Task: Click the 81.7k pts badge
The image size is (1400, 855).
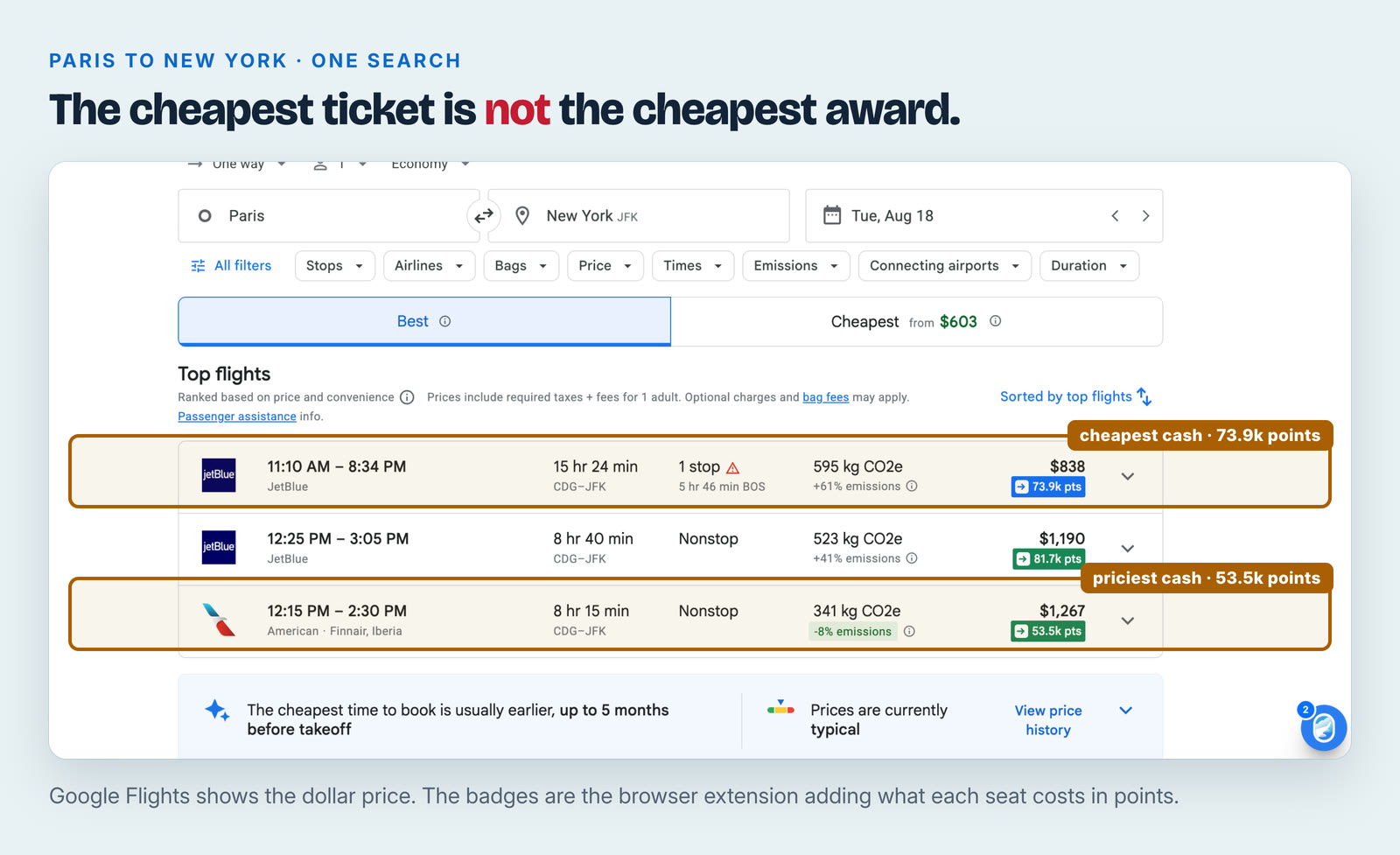Action: point(1049,558)
